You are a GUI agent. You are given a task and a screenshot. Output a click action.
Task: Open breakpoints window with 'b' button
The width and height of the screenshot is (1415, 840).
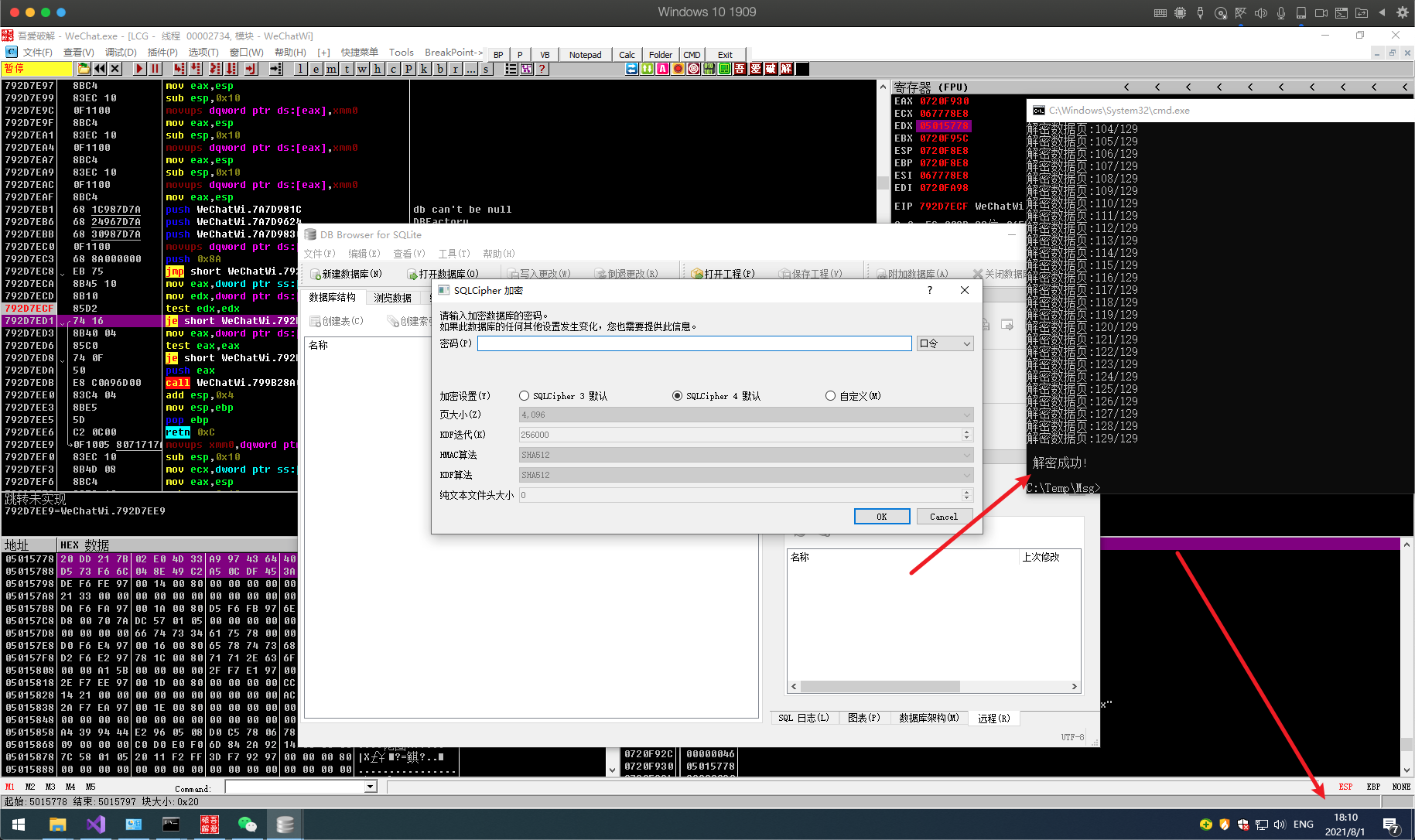pyautogui.click(x=440, y=69)
